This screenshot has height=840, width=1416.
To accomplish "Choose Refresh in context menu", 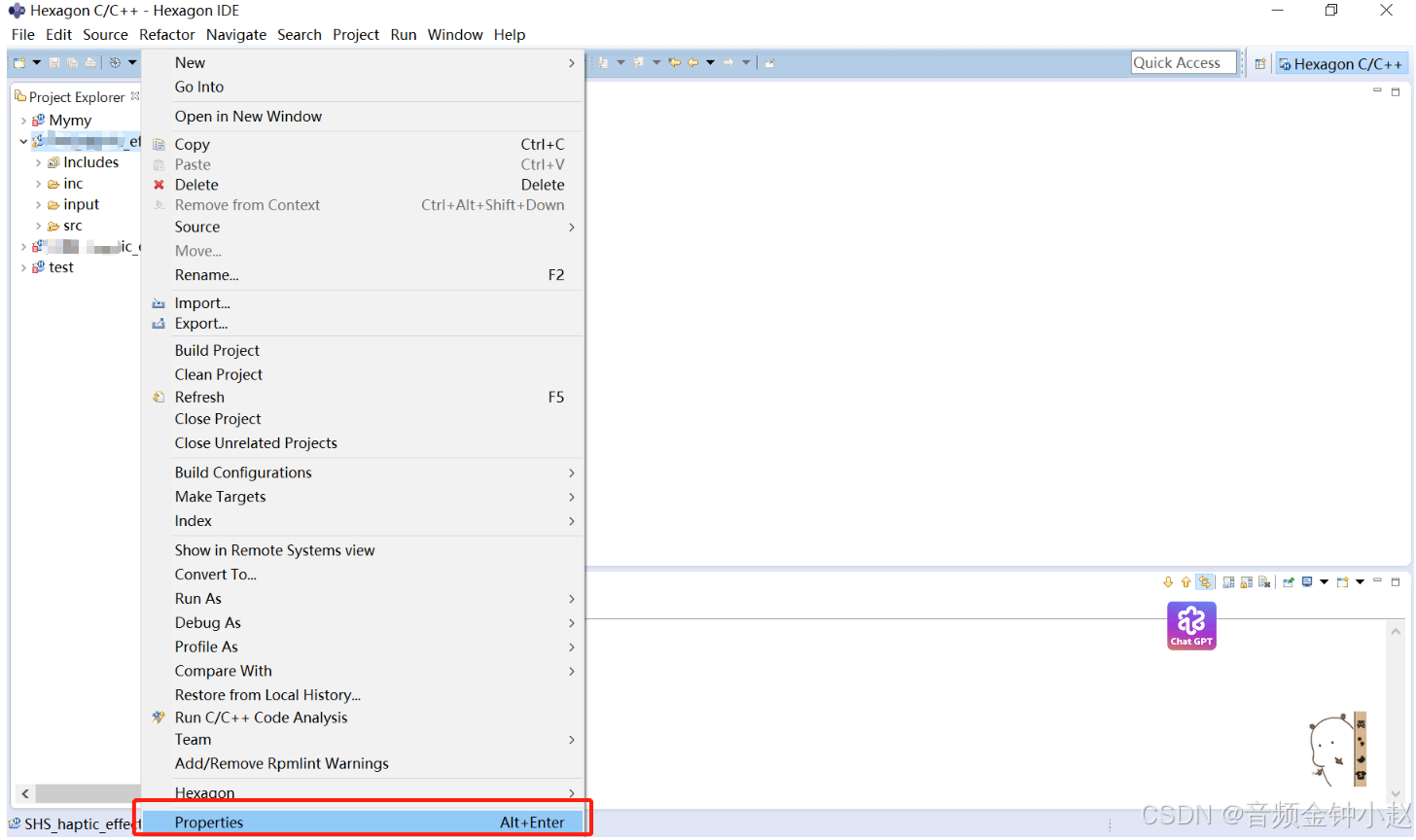I will (x=363, y=397).
